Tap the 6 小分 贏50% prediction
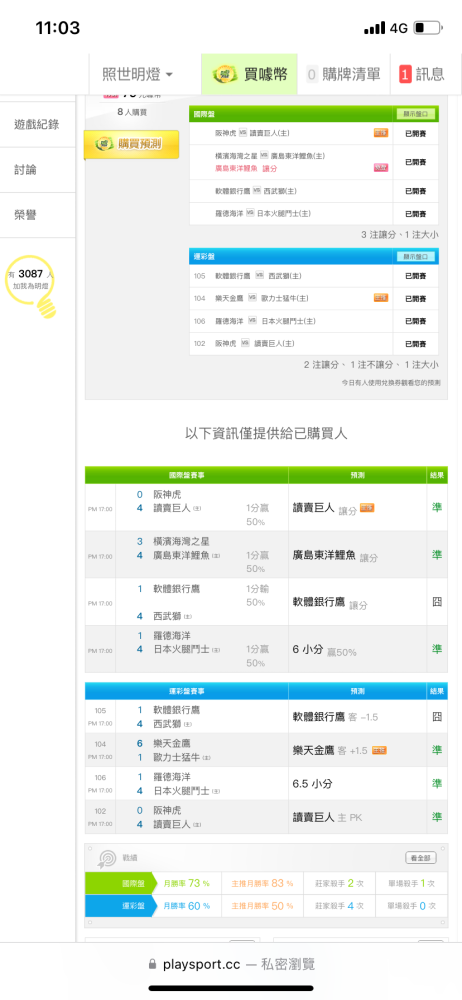This screenshot has height=1000, width=462. tap(324, 650)
